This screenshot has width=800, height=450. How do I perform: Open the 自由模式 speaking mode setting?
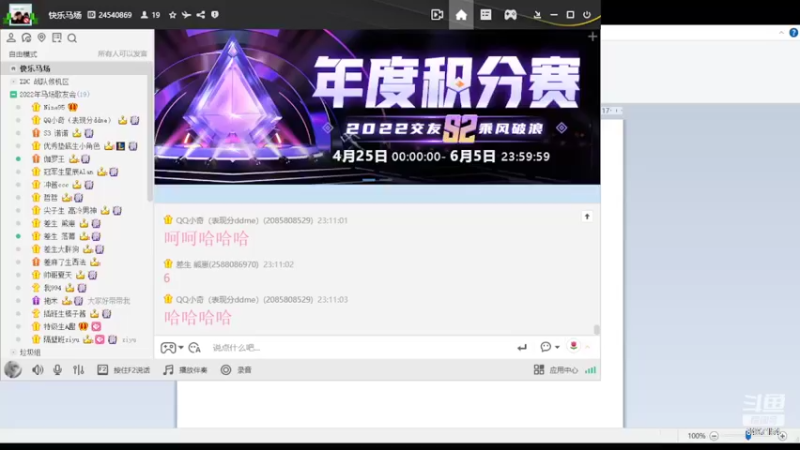point(22,54)
